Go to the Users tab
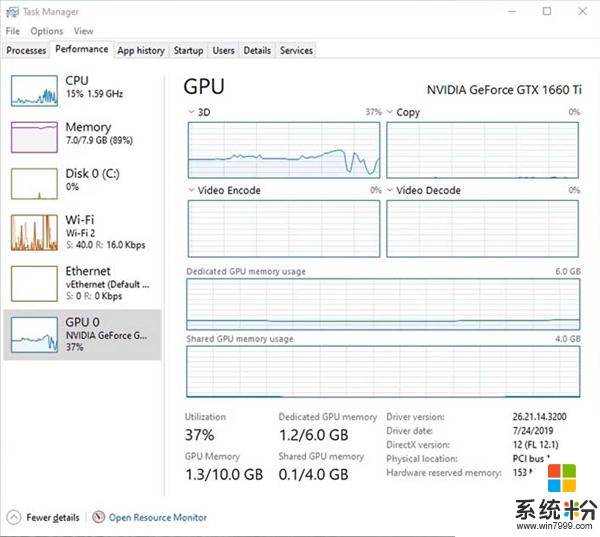The height and width of the screenshot is (537, 600). pyautogui.click(x=223, y=51)
